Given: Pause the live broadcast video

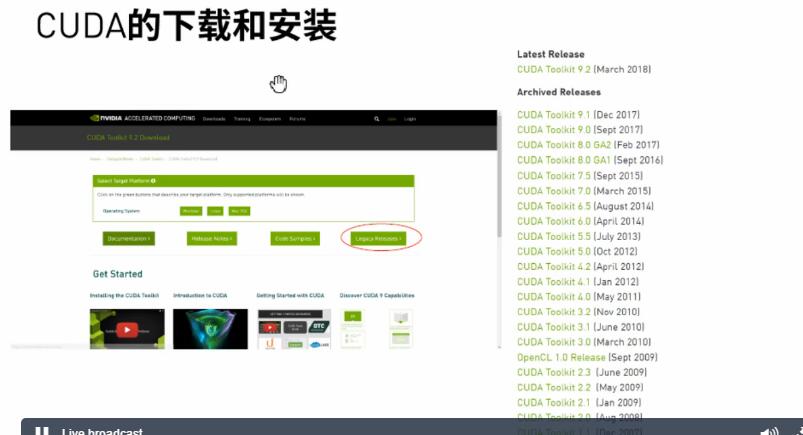Looking at the screenshot, I should 42,431.
